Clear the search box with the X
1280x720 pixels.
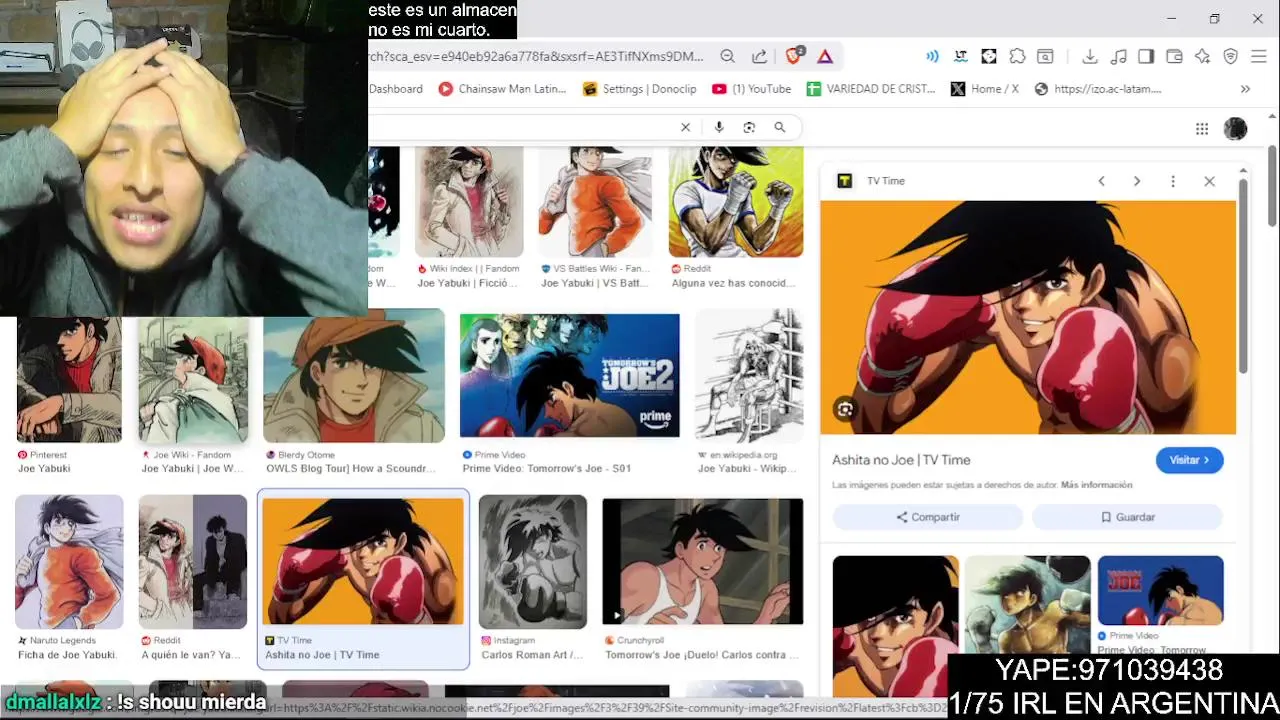685,127
